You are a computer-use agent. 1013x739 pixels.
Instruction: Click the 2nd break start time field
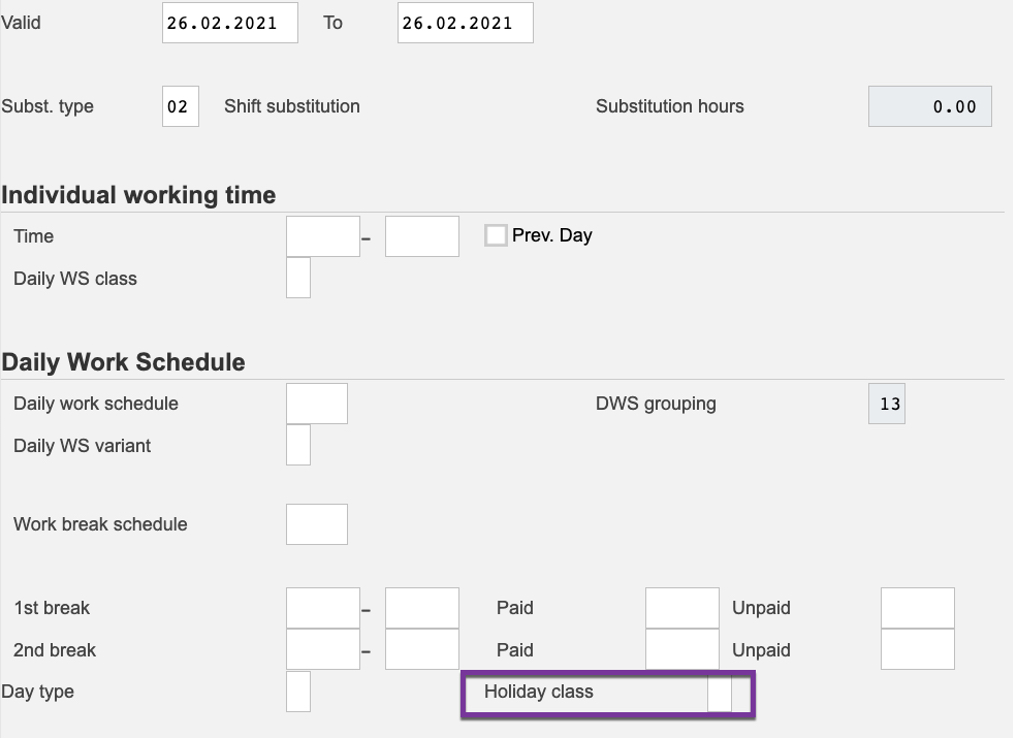coord(322,650)
